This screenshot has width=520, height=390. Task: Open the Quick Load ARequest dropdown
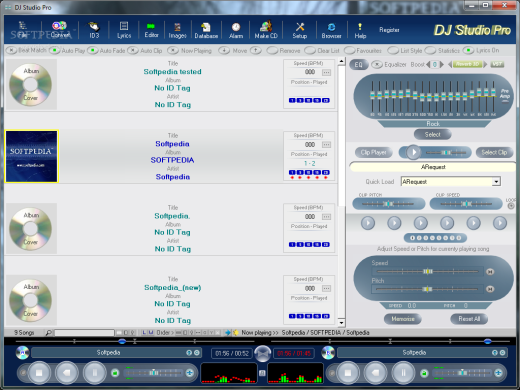[x=496, y=182]
